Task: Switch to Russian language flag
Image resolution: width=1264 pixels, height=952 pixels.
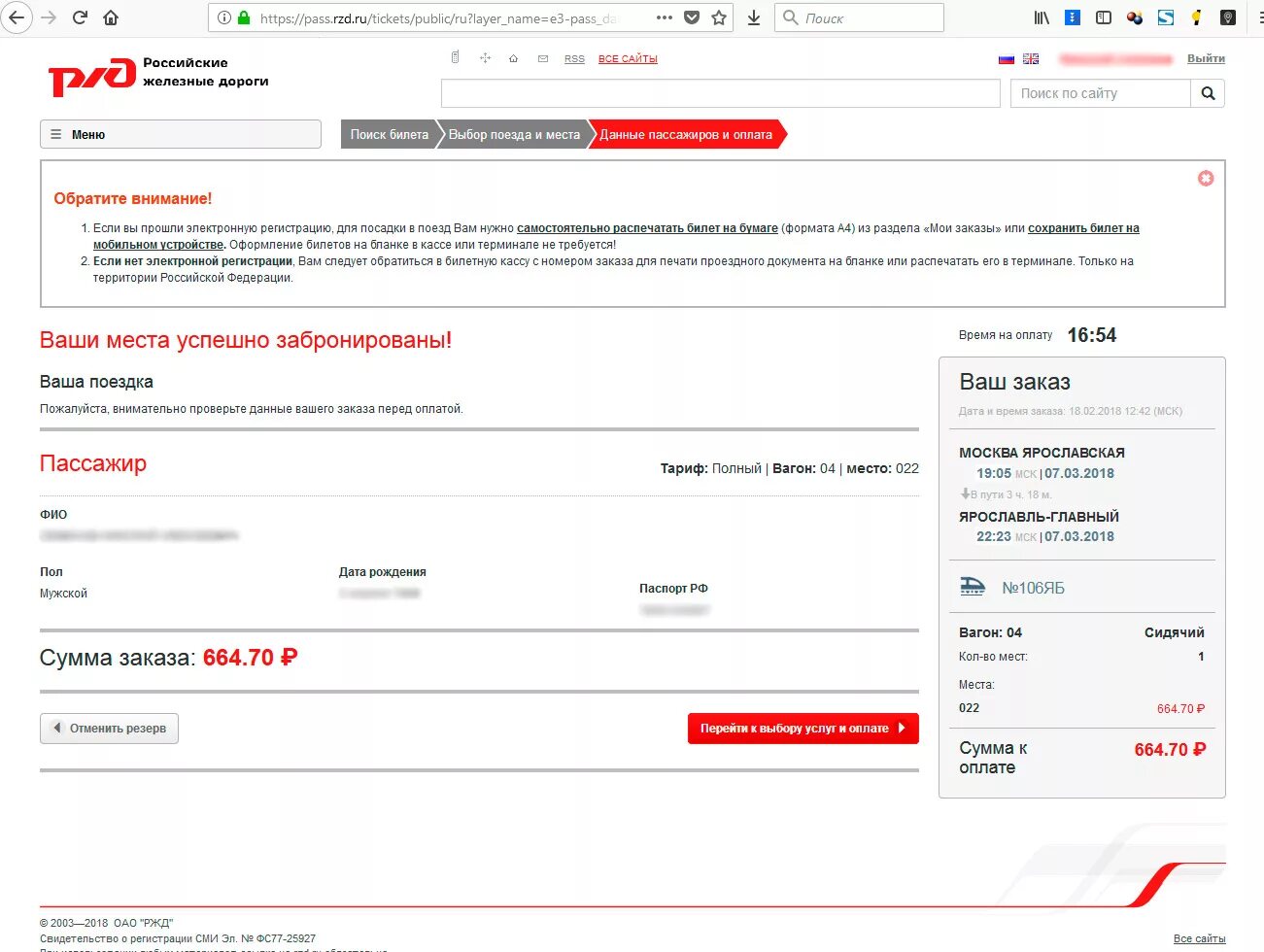Action: click(1007, 59)
